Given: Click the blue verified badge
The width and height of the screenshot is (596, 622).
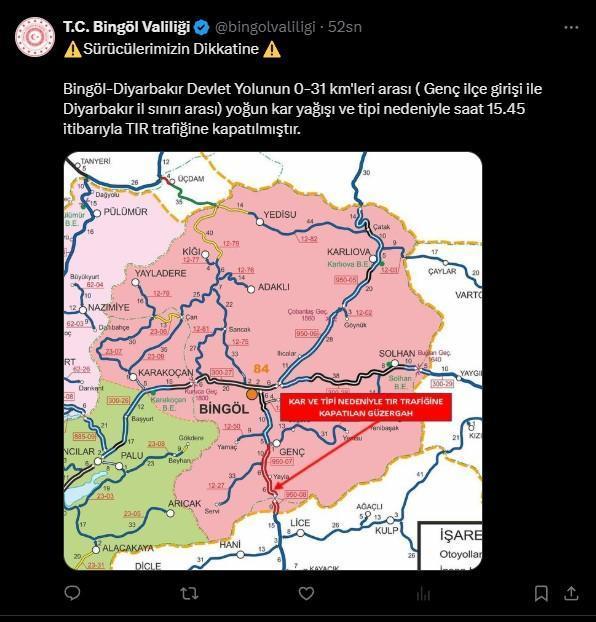Looking at the screenshot, I should click(202, 27).
